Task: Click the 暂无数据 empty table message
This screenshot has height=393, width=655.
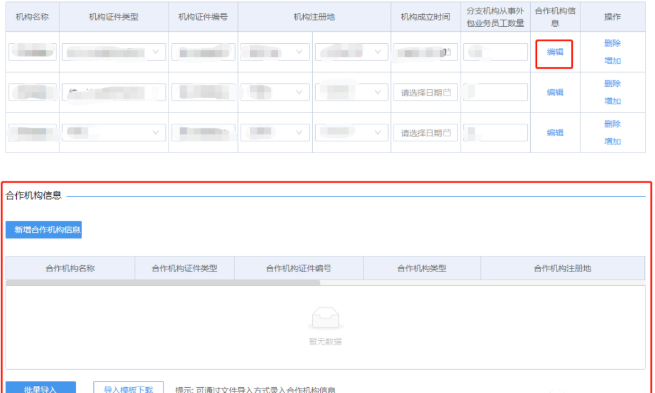Action: click(x=325, y=342)
